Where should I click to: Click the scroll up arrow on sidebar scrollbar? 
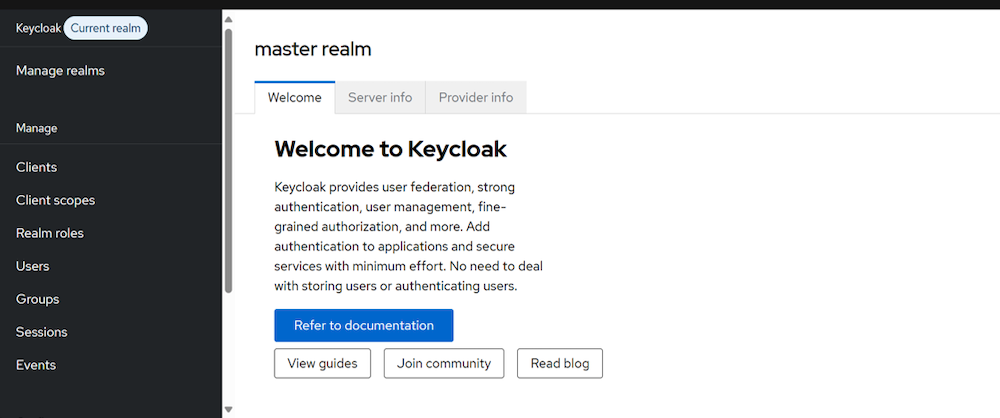pos(228,19)
